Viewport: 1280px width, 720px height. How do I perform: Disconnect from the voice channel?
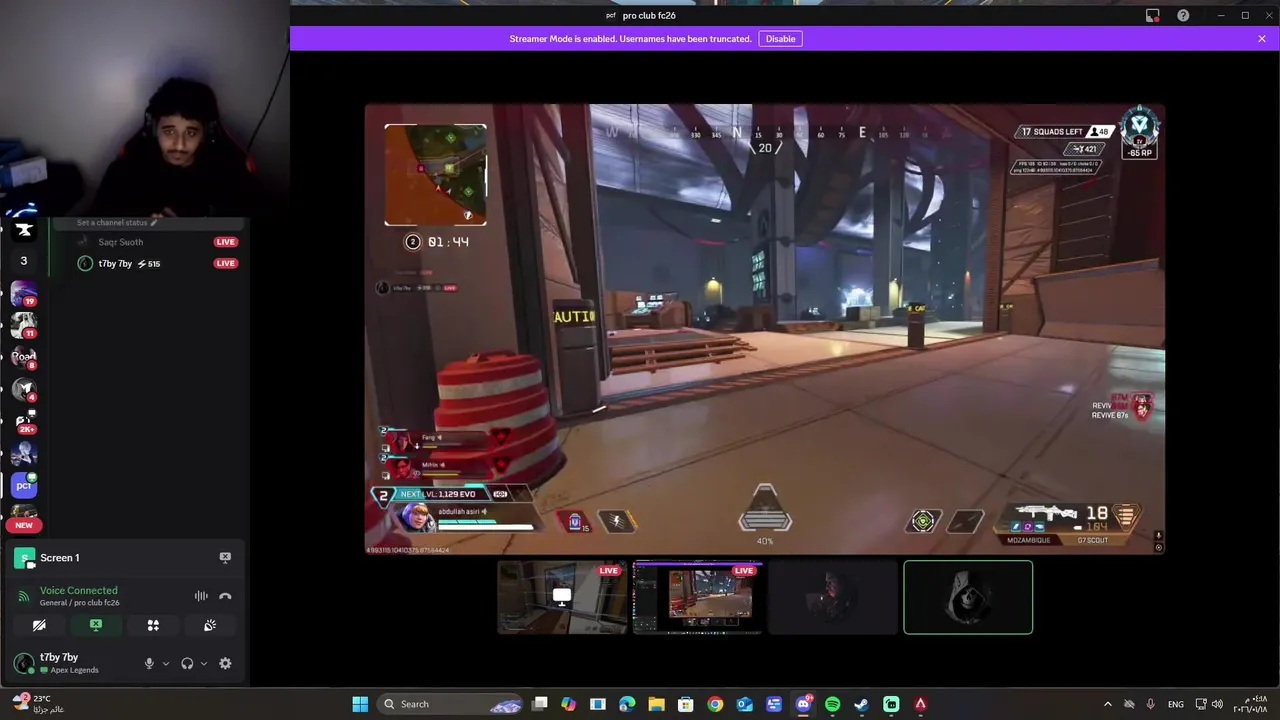point(225,596)
